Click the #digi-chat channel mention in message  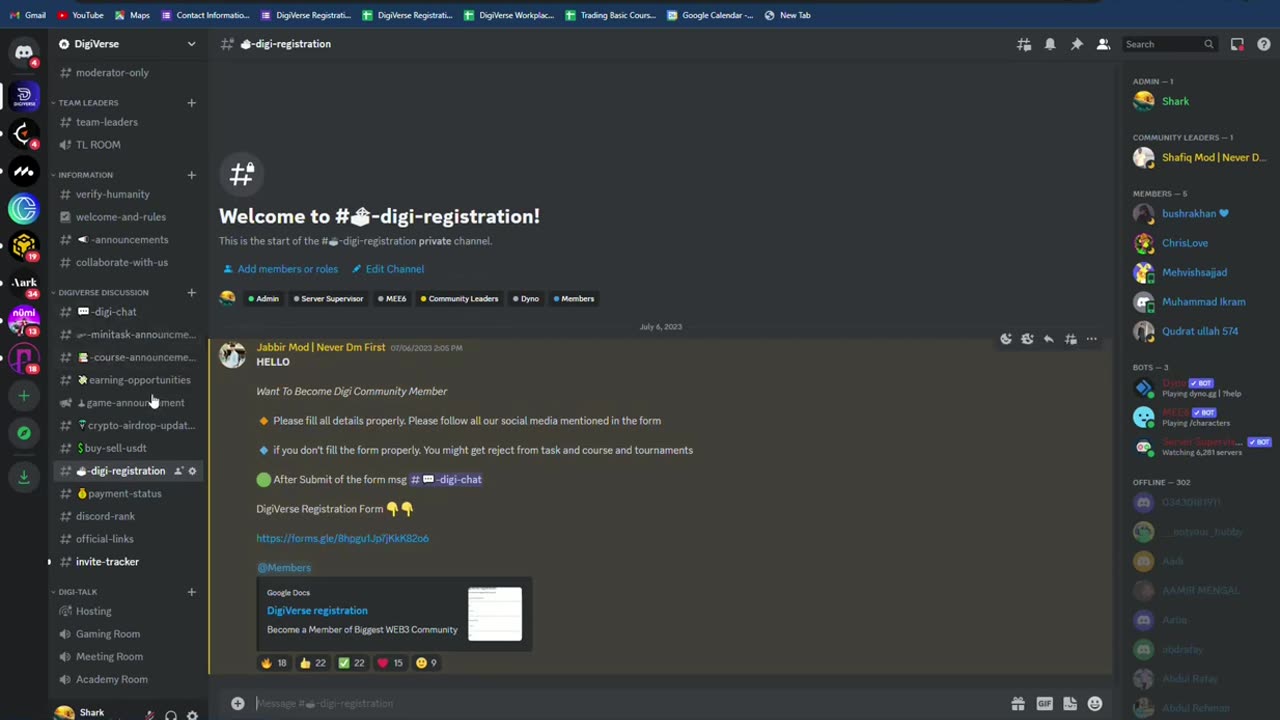click(446, 479)
